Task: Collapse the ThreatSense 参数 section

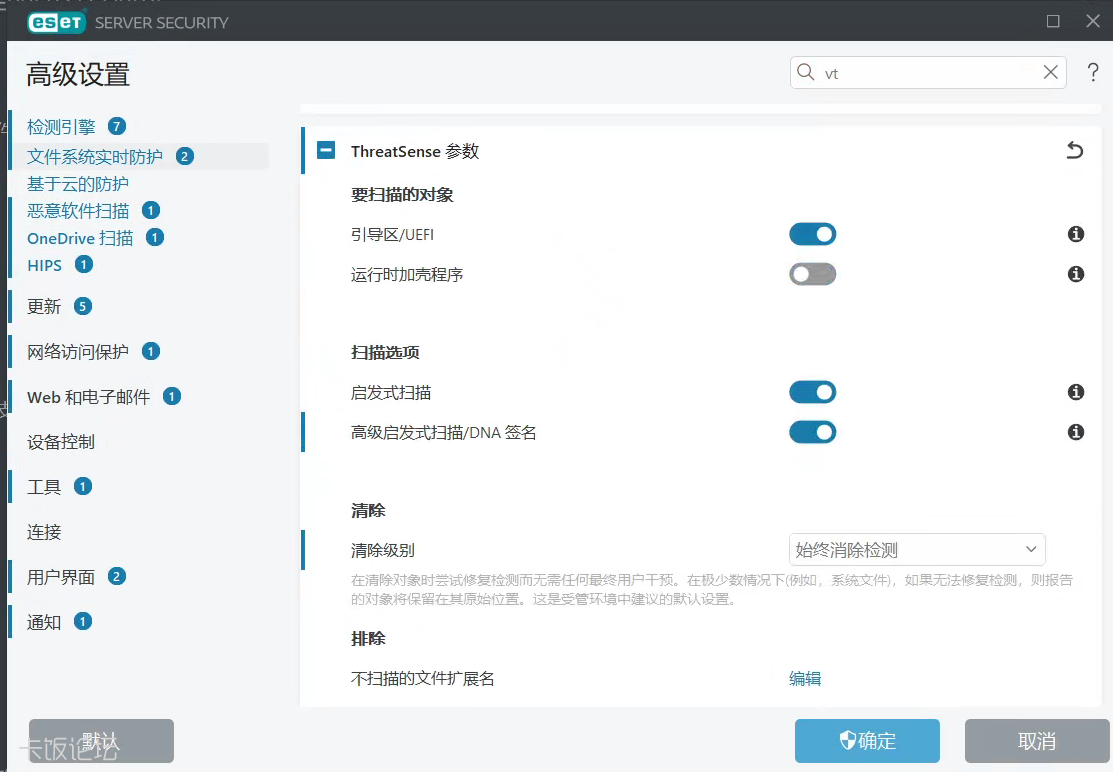Action: [x=326, y=150]
